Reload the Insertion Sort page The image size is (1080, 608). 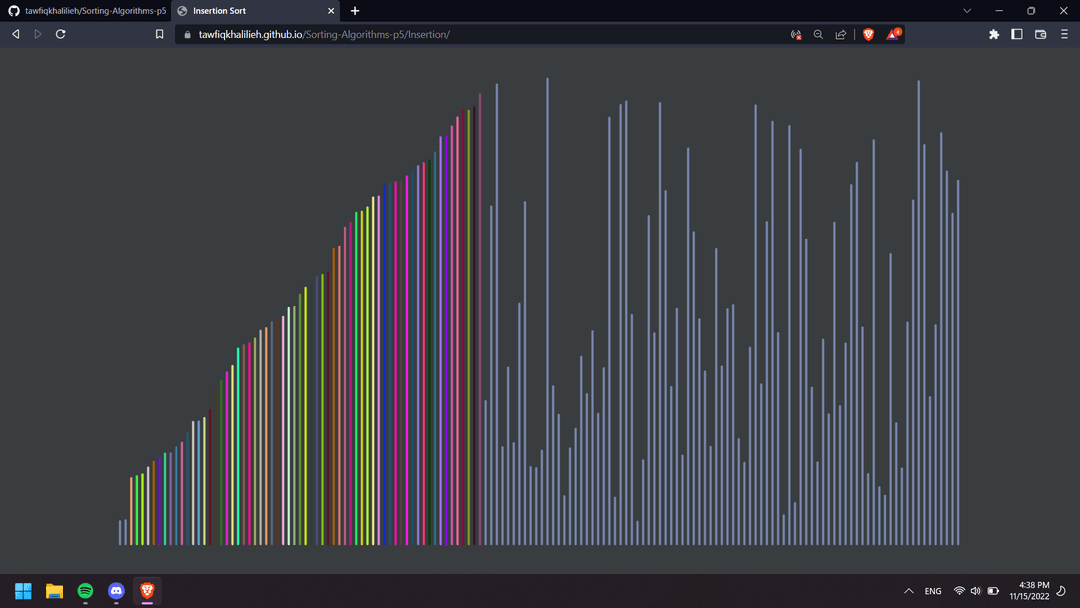pos(61,34)
